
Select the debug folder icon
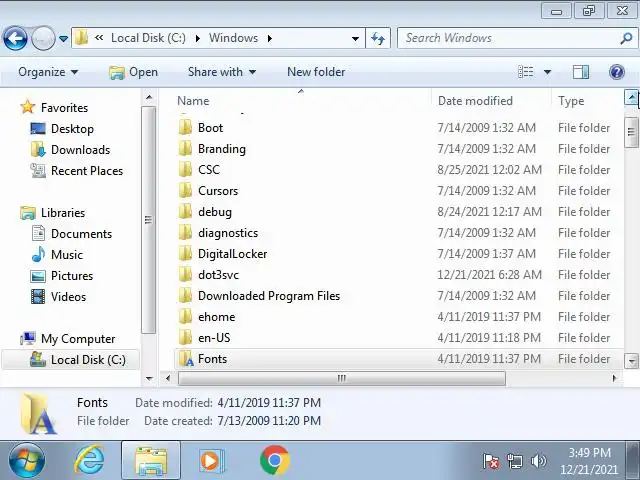pos(185,212)
